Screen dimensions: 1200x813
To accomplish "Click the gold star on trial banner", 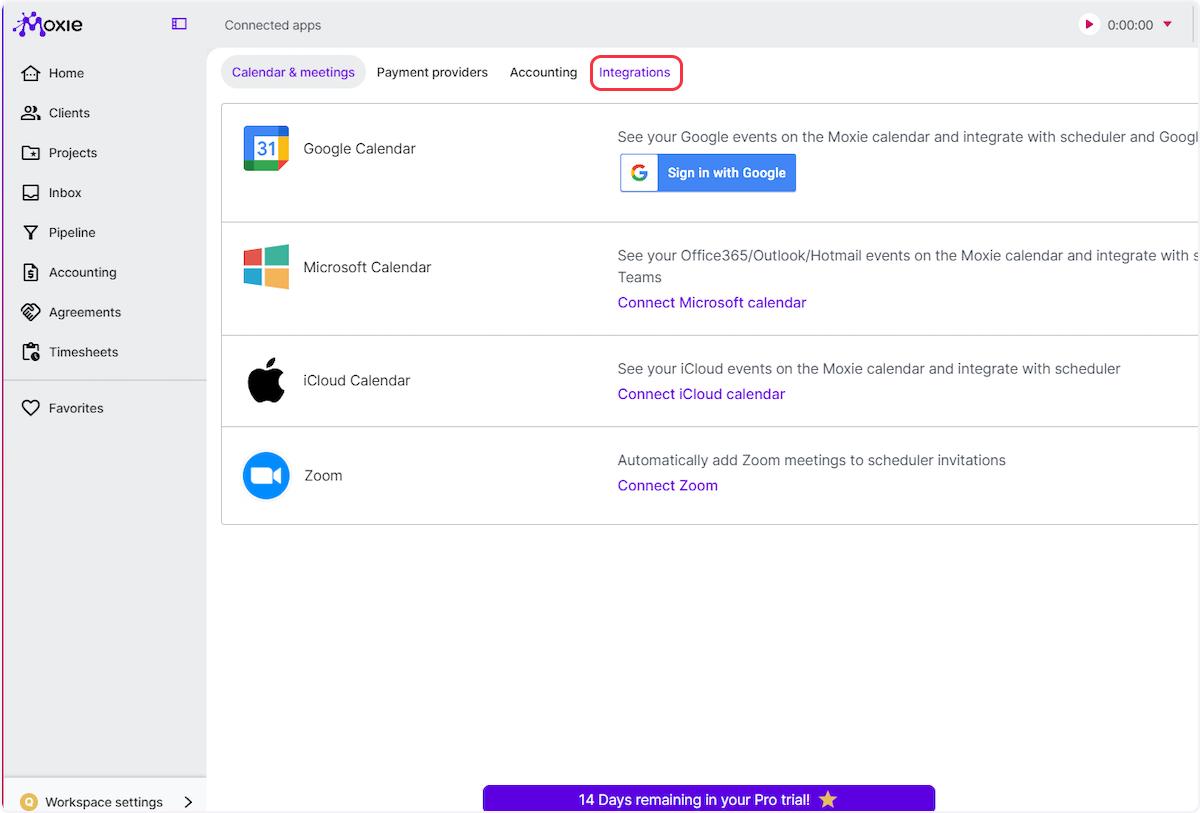I will pyautogui.click(x=827, y=799).
